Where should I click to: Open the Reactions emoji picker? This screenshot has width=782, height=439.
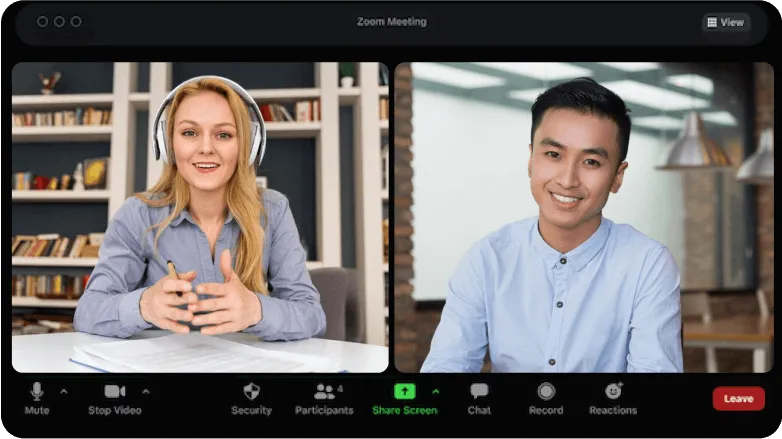[x=613, y=392]
